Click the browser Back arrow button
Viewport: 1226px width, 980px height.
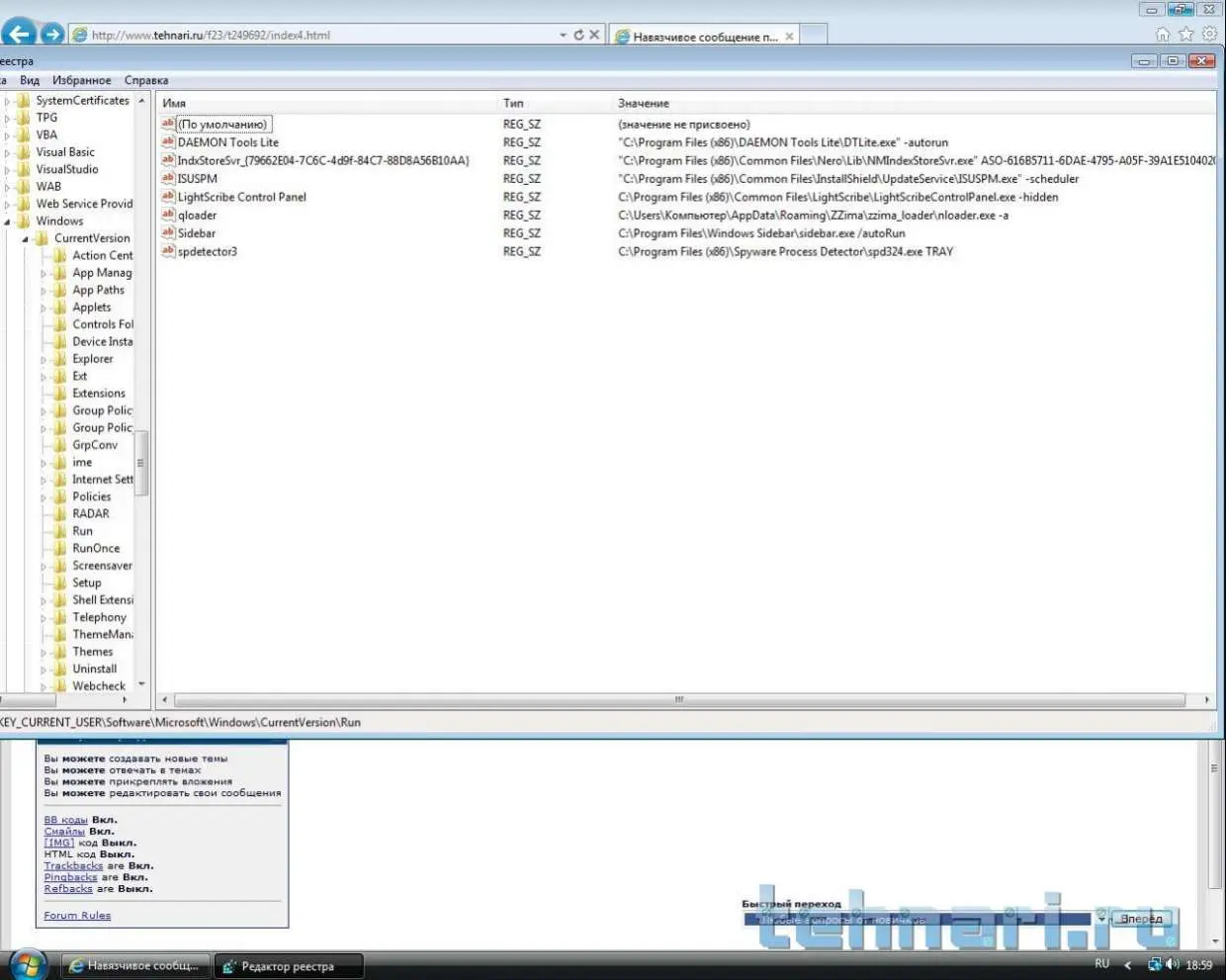point(19,35)
